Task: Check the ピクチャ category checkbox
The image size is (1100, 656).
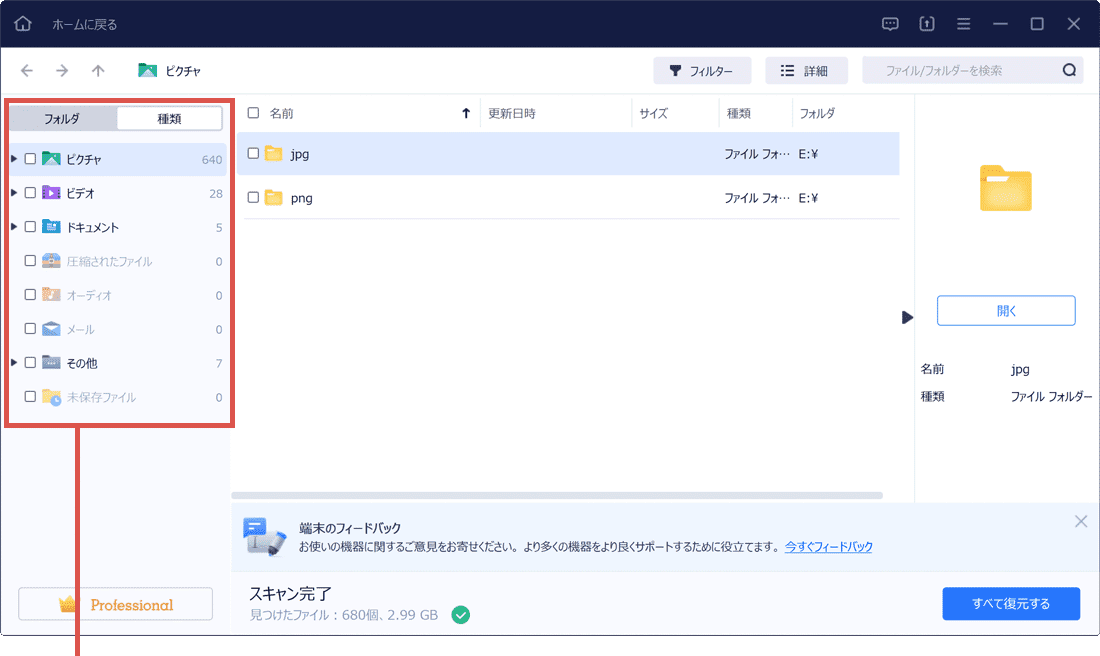Action: pos(28,158)
